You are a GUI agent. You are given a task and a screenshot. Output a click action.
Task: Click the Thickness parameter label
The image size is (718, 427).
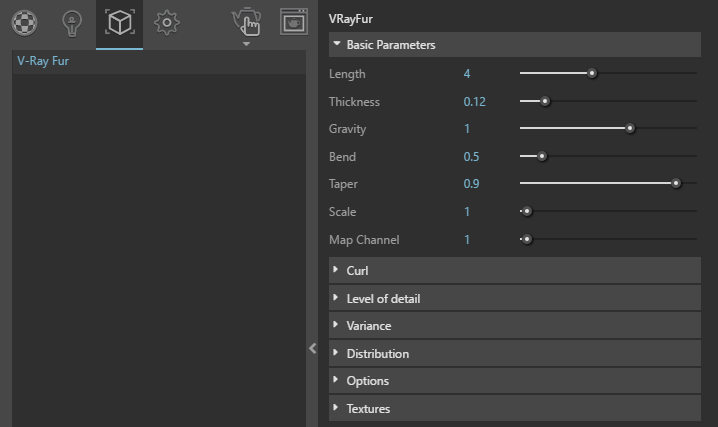tap(354, 102)
